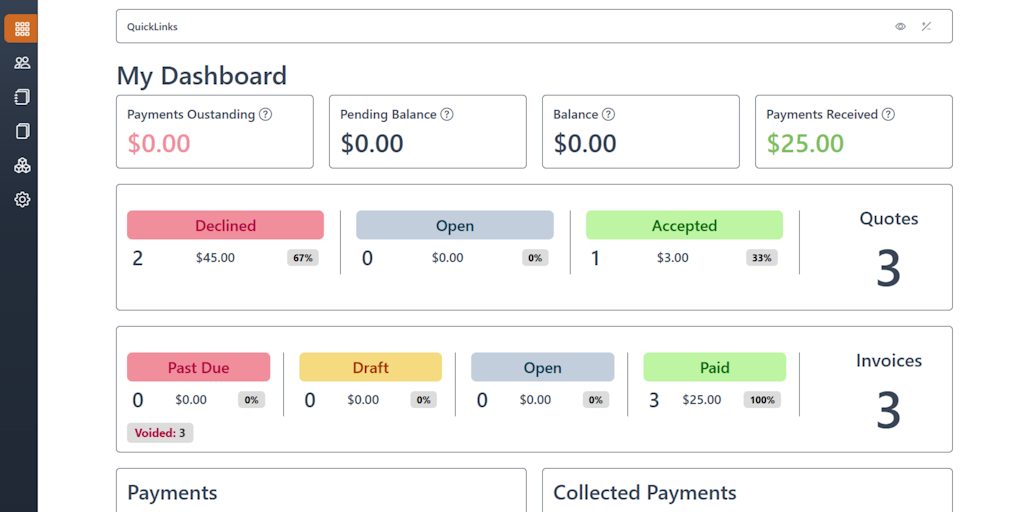
Task: Click the 0% badge under Open invoices
Action: (596, 400)
